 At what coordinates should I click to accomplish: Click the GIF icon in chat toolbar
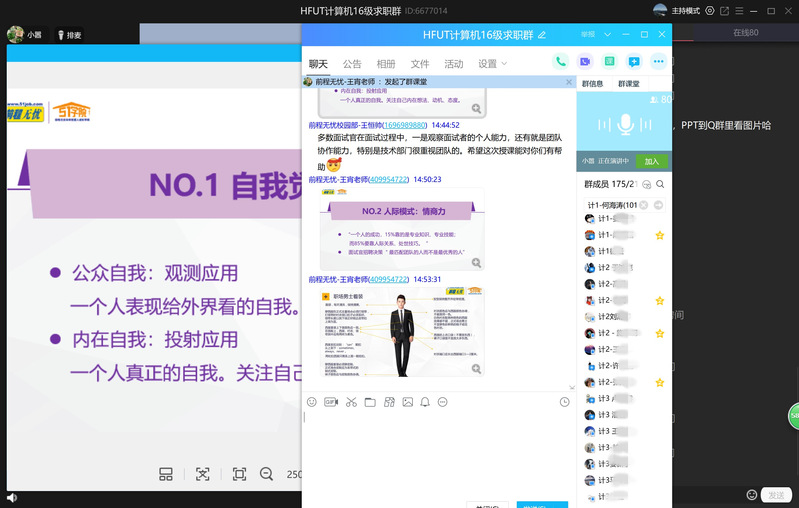point(331,402)
